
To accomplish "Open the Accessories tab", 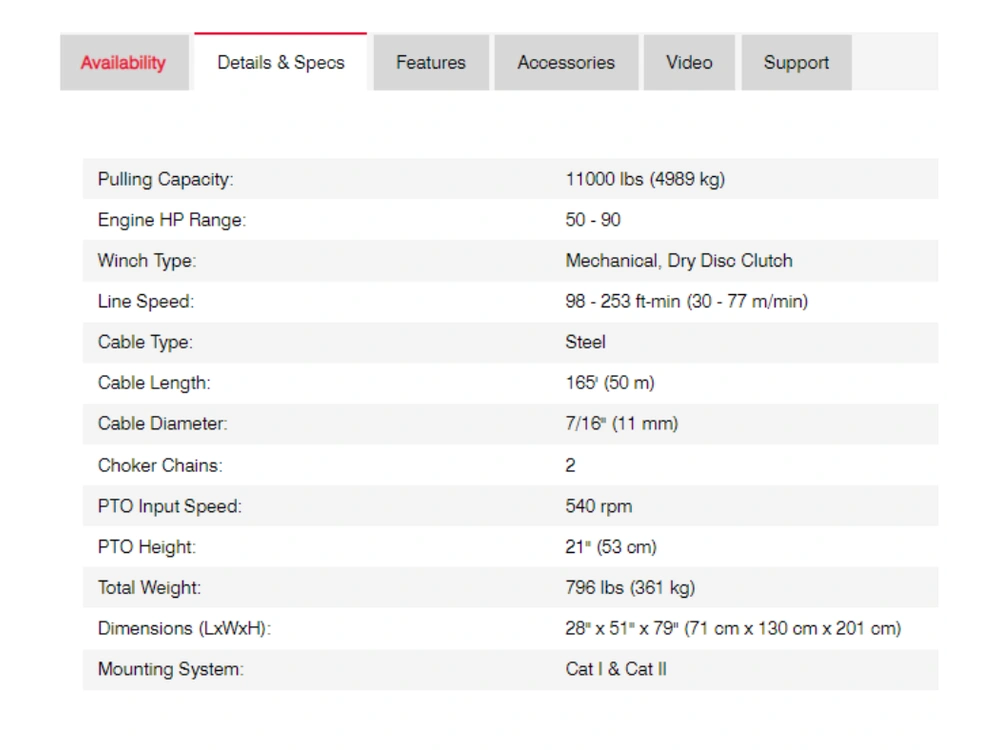I will (566, 63).
